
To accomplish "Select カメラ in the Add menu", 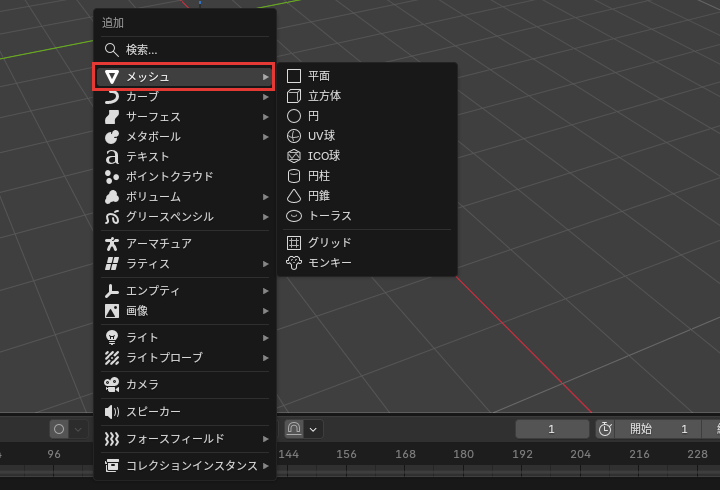I will pos(185,384).
